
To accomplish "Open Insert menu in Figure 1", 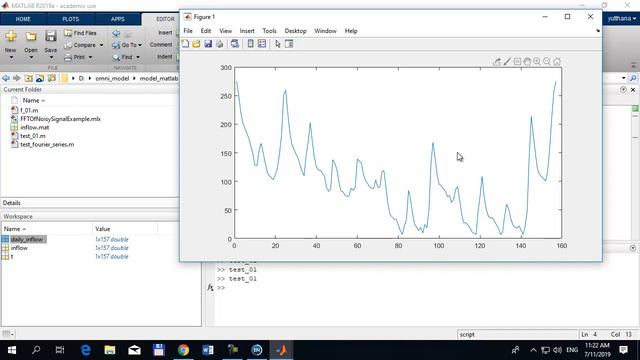I will pos(247,31).
